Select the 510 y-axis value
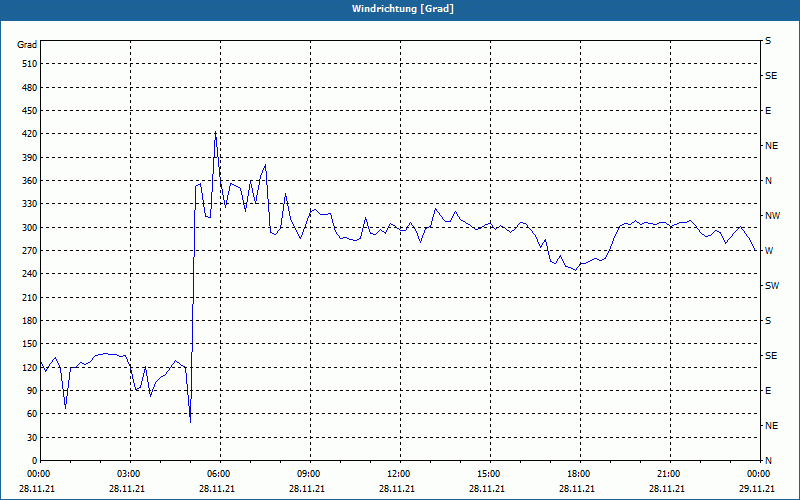 pos(30,64)
